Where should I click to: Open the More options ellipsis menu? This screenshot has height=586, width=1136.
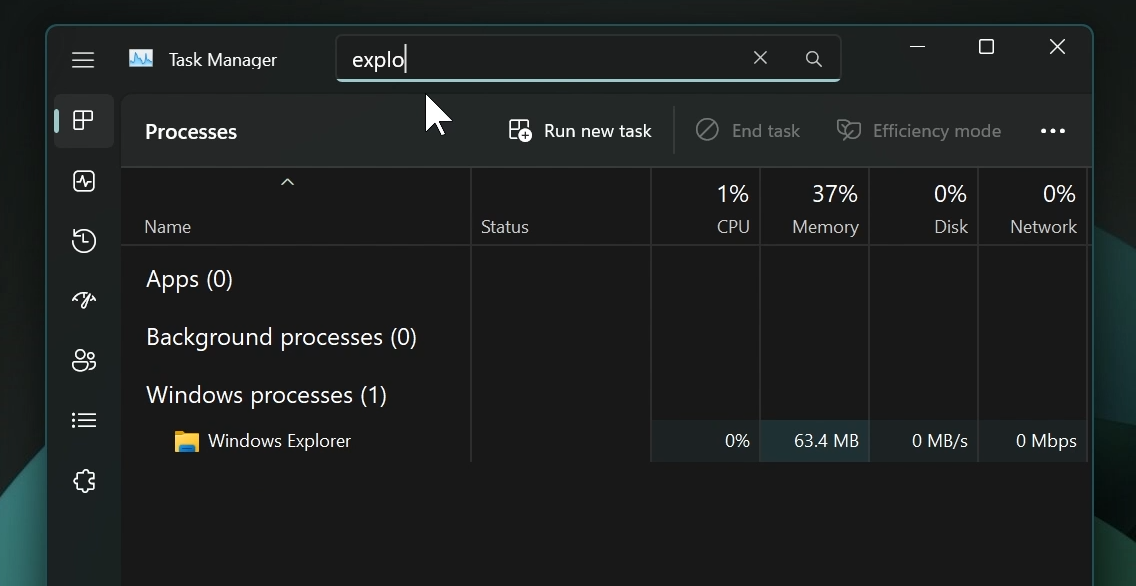pos(1052,130)
